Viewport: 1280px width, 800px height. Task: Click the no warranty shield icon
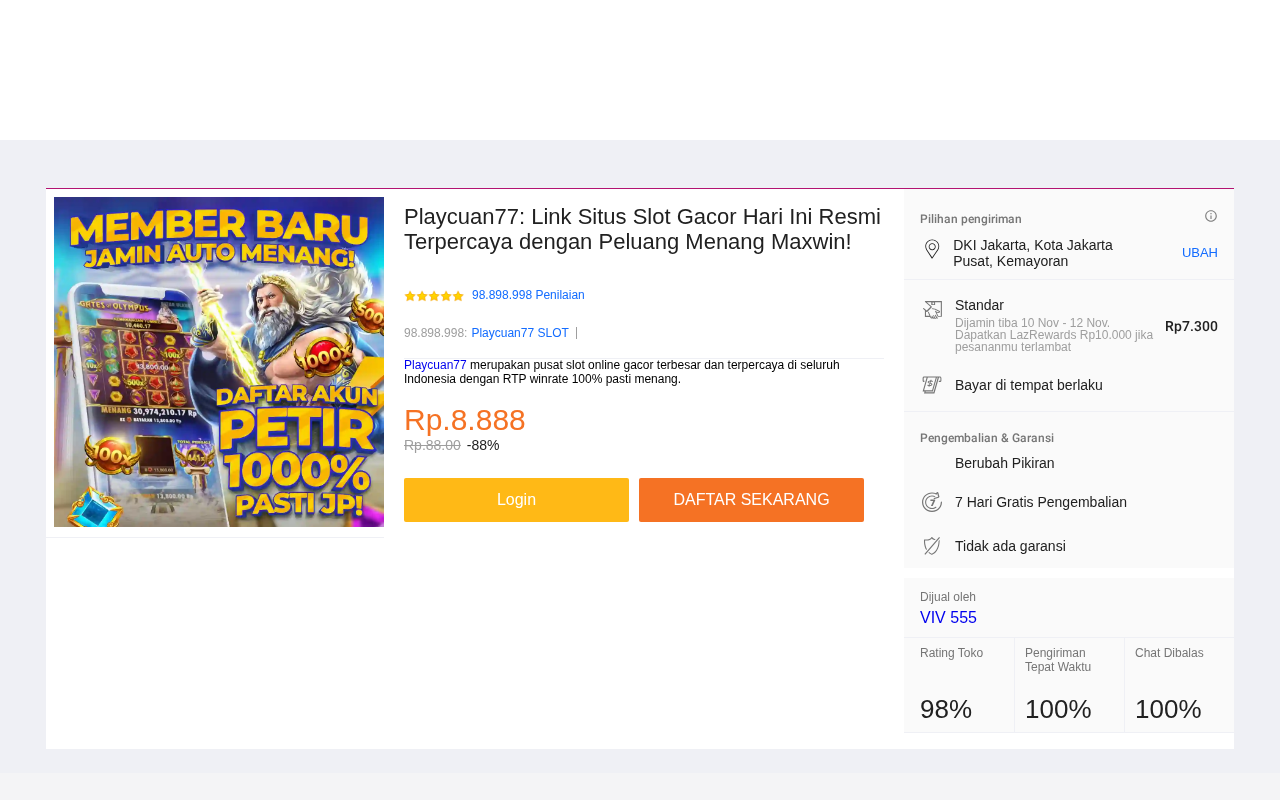point(932,546)
